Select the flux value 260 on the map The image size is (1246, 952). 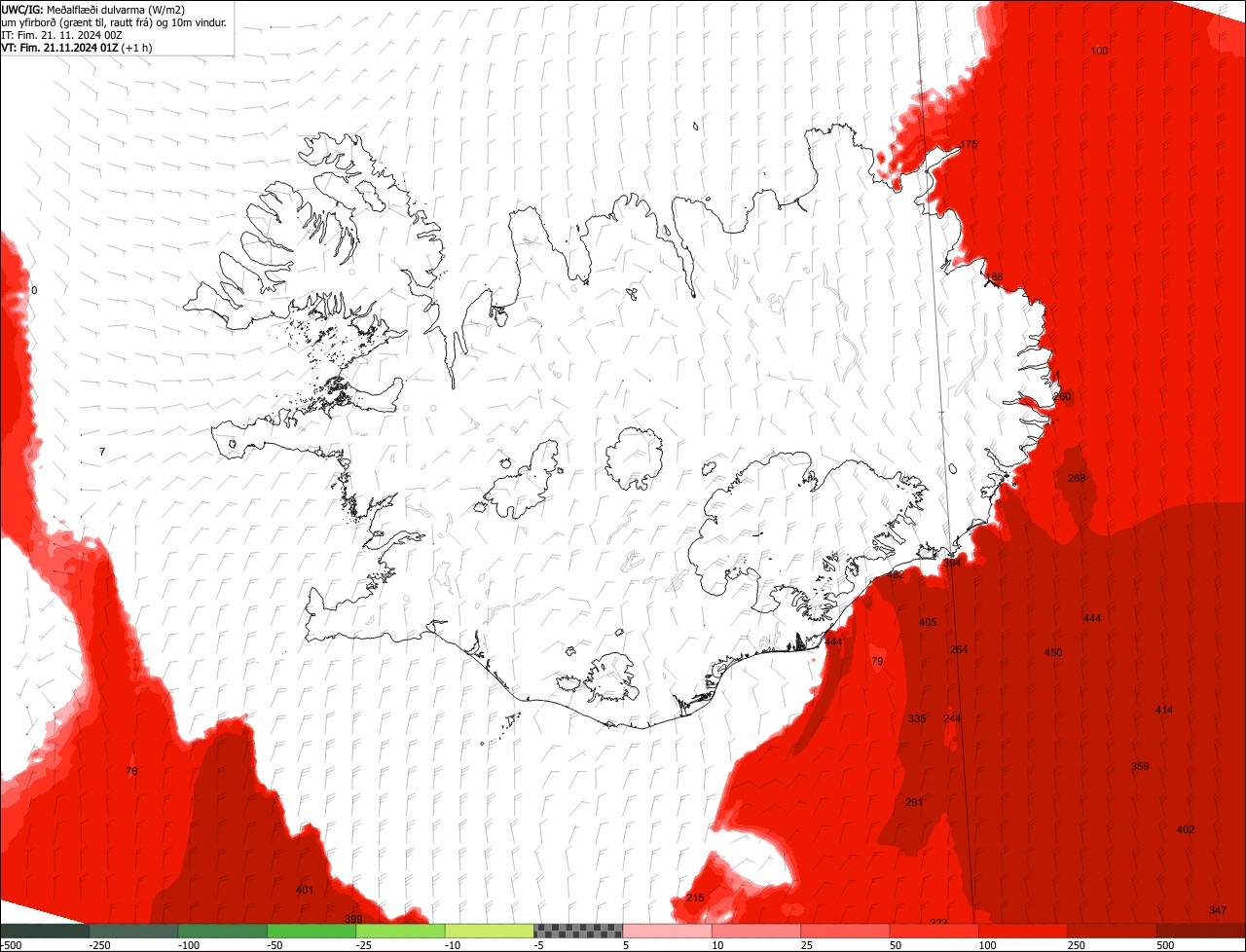pyautogui.click(x=1062, y=397)
